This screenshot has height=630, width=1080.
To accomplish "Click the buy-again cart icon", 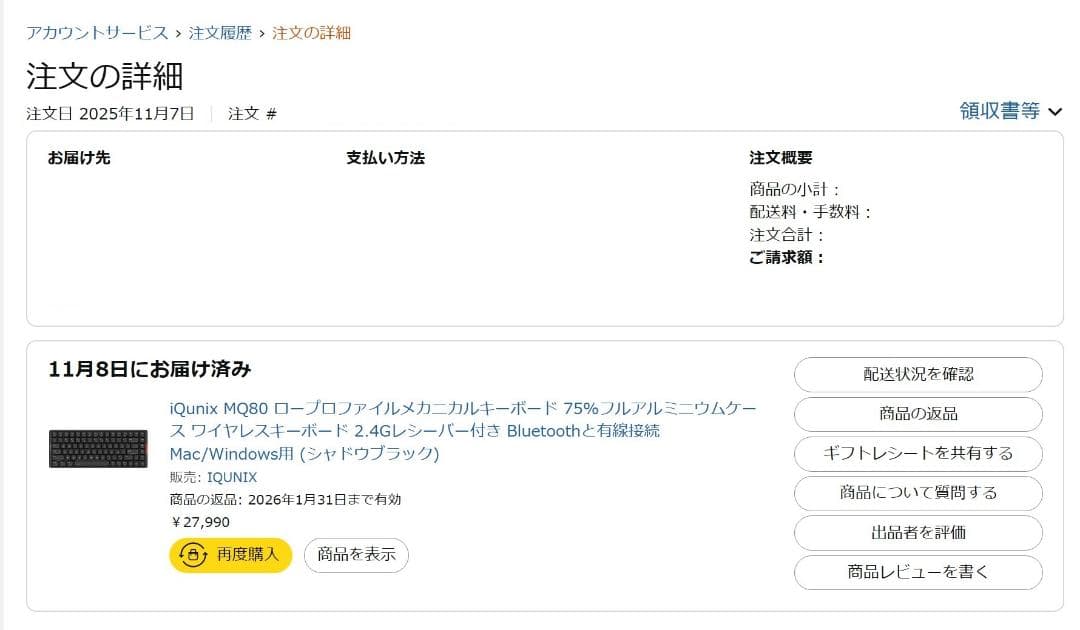I will coord(192,555).
